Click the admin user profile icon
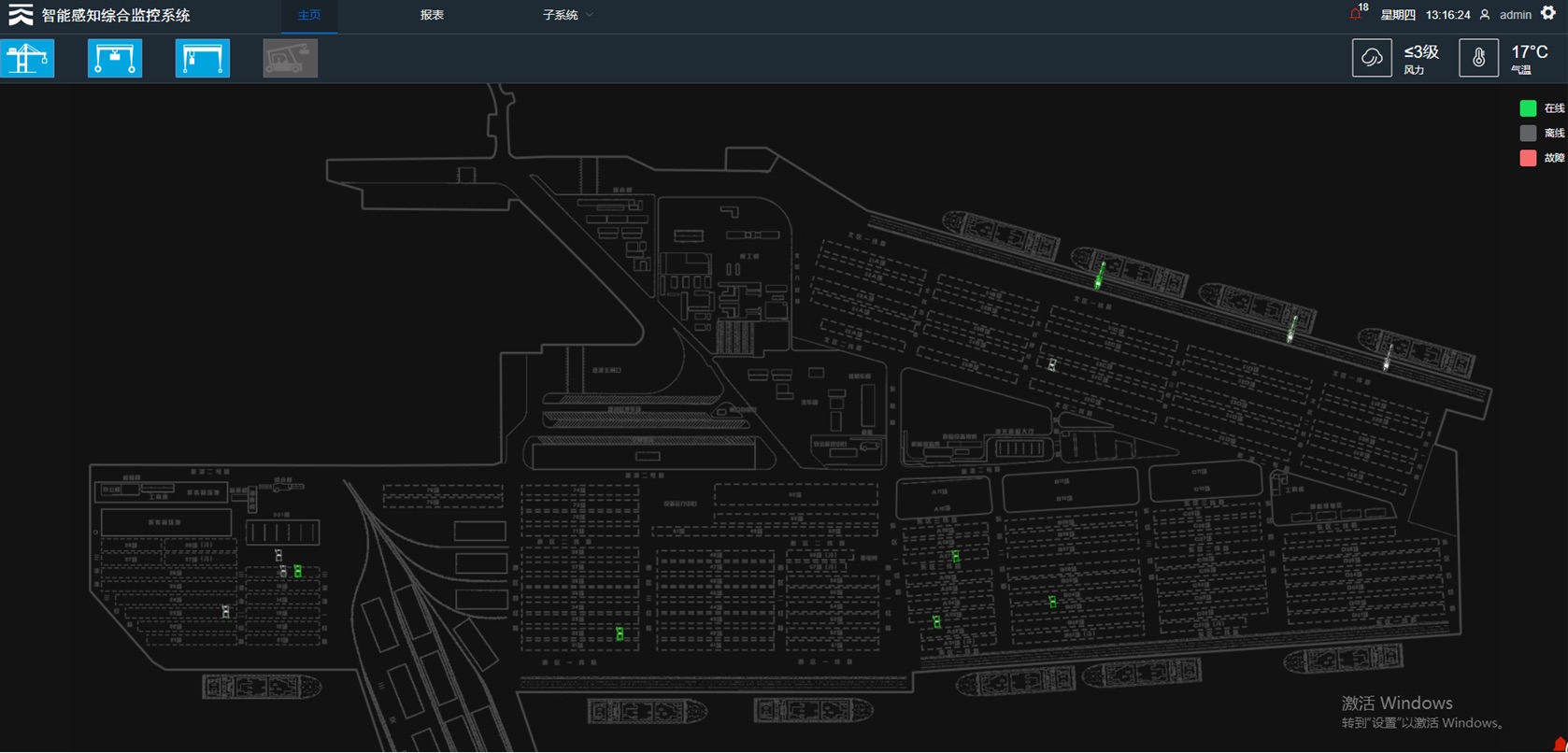This screenshot has height=753, width=1568. tap(1485, 15)
